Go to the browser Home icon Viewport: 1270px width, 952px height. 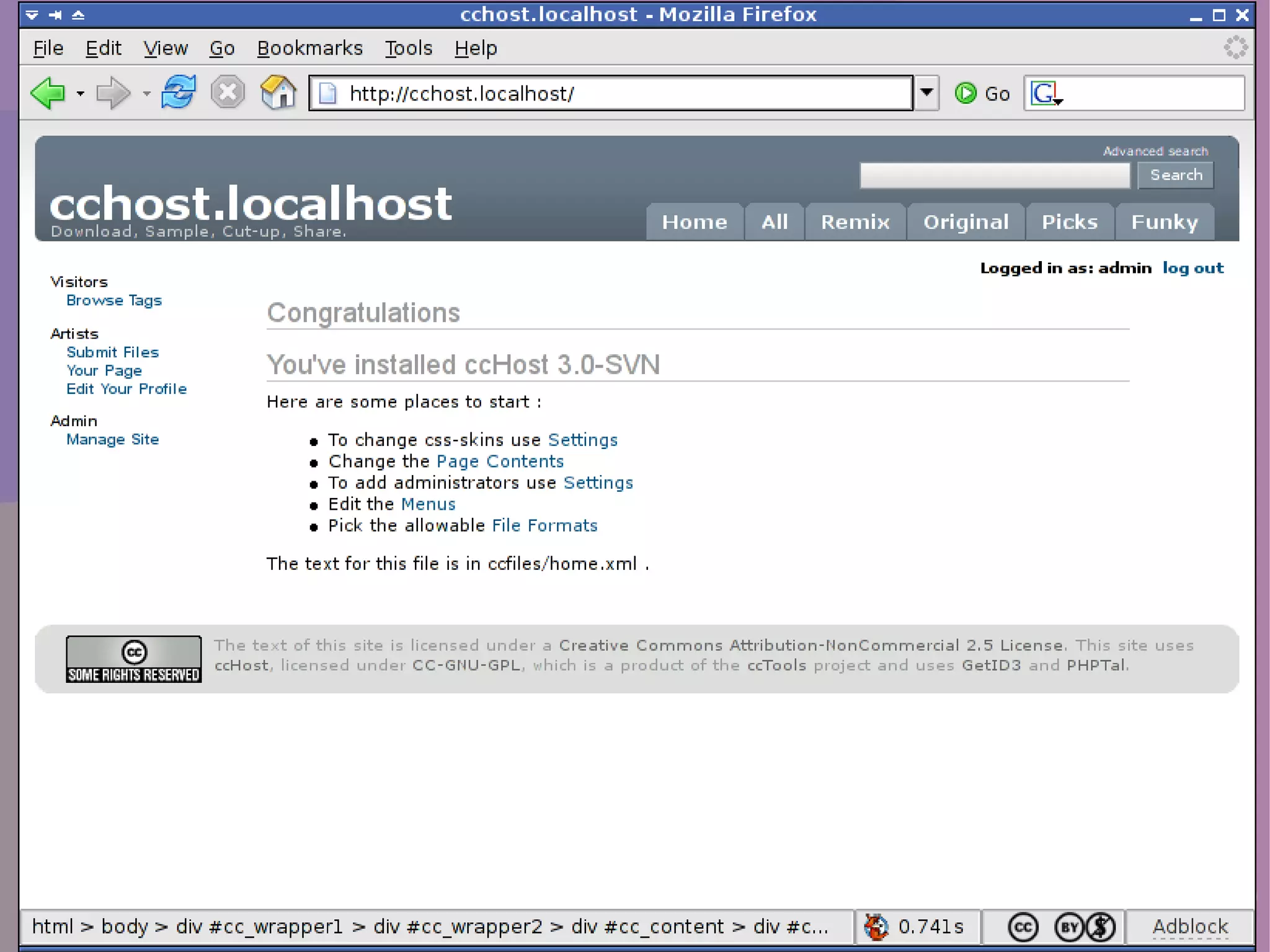pos(278,93)
